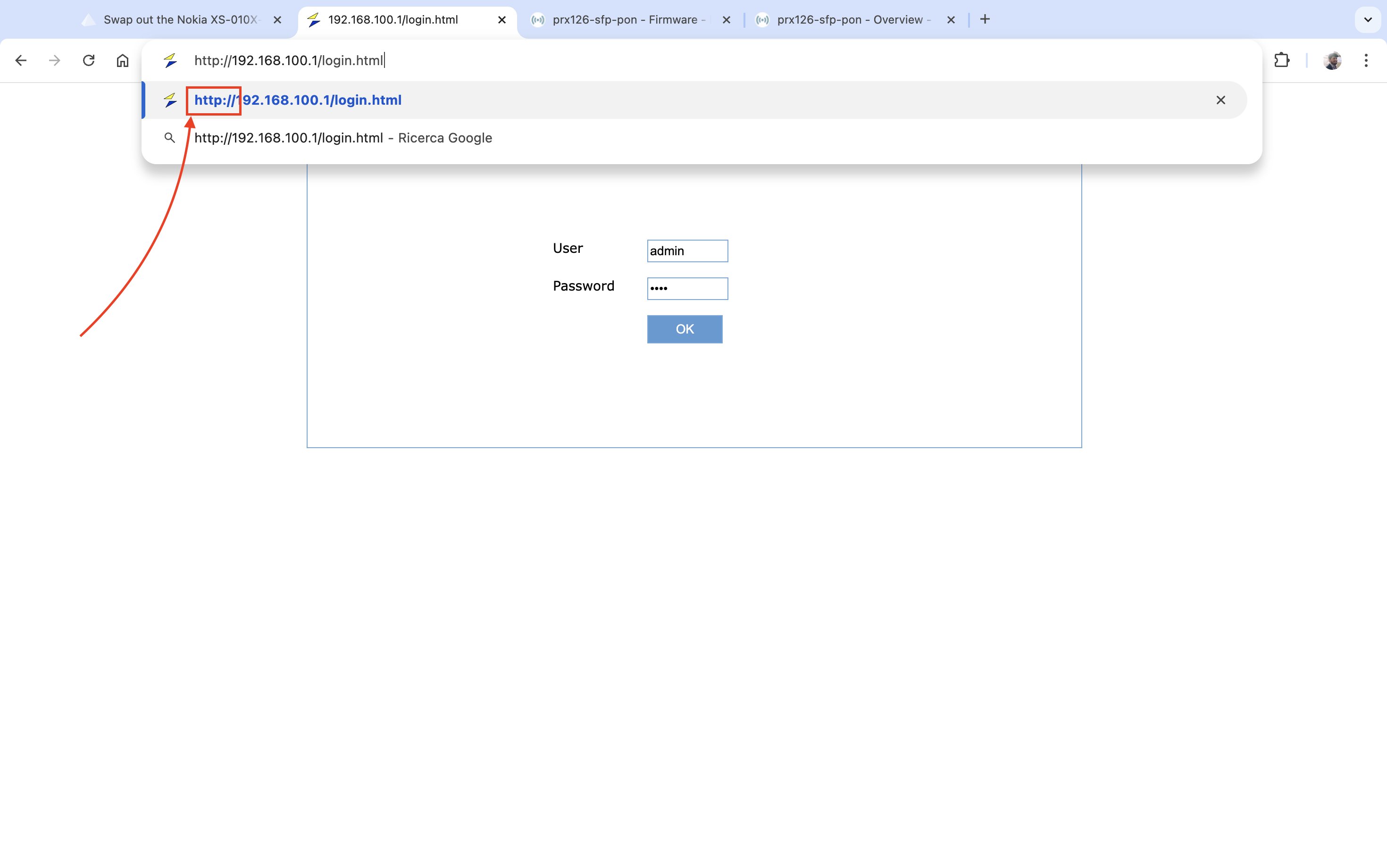Screen dimensions: 1387x868
Task: Click the User input field
Action: pos(687,251)
